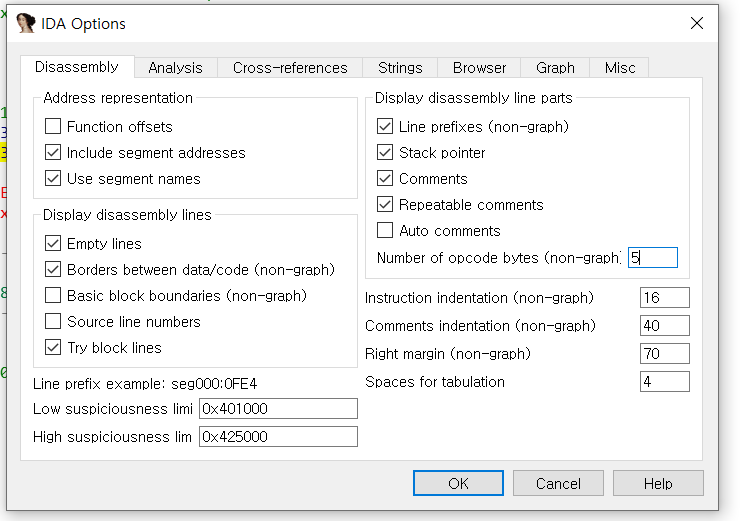Toggle Line prefixes (non-graph) checkbox
This screenshot has height=521, width=749.
coord(385,127)
